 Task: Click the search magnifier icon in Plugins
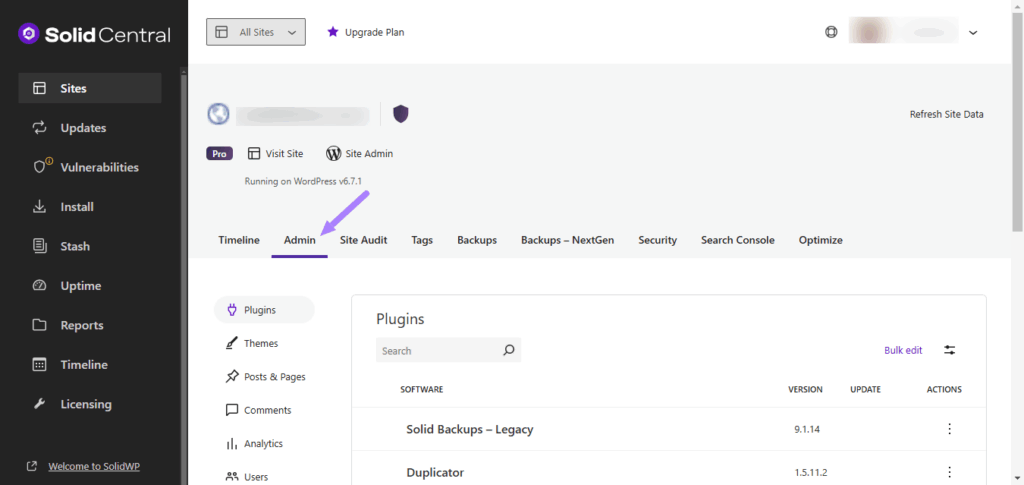pyautogui.click(x=508, y=351)
